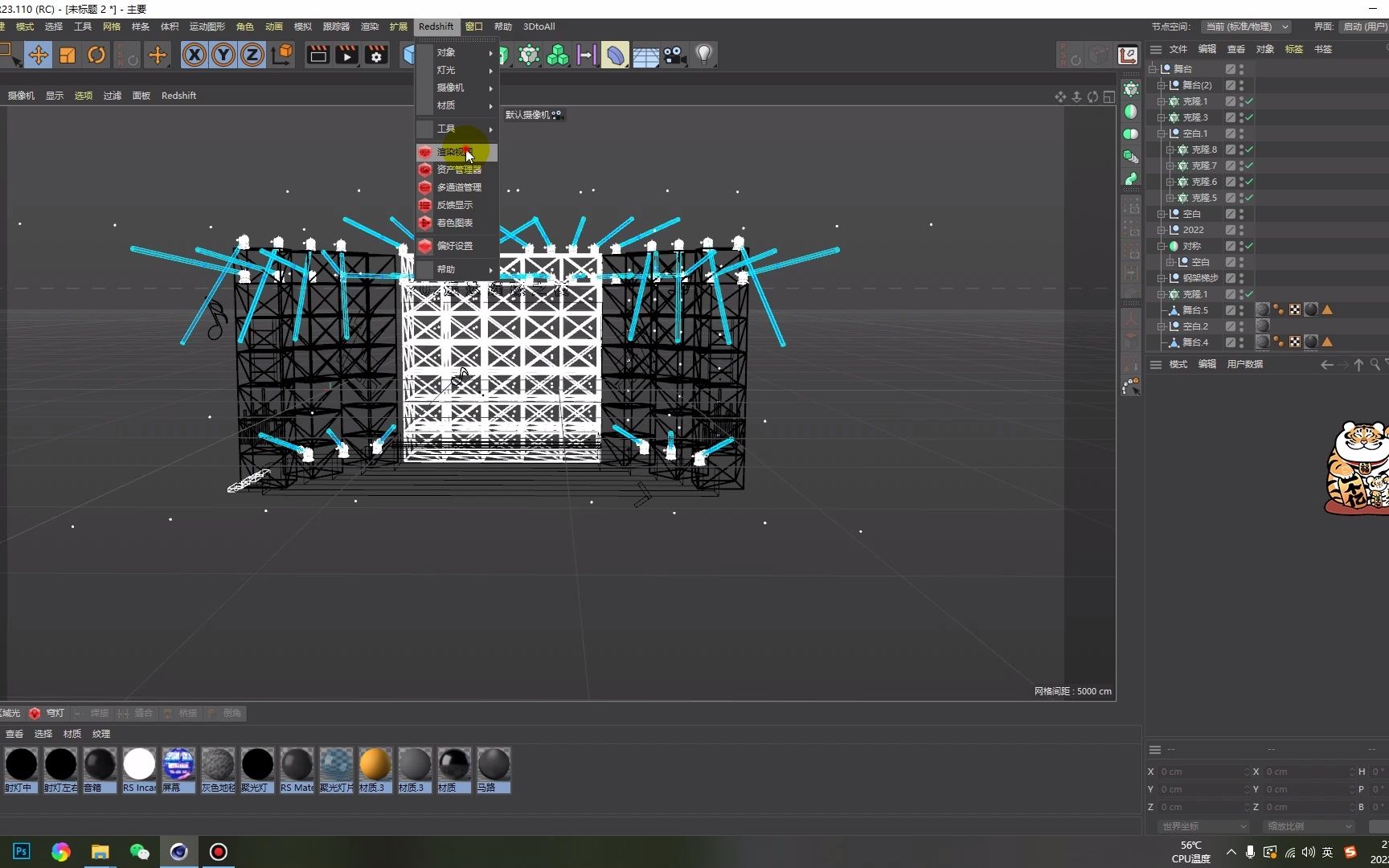Select the green cube primitive icon
This screenshot has width=1389, height=868.
tap(557, 55)
